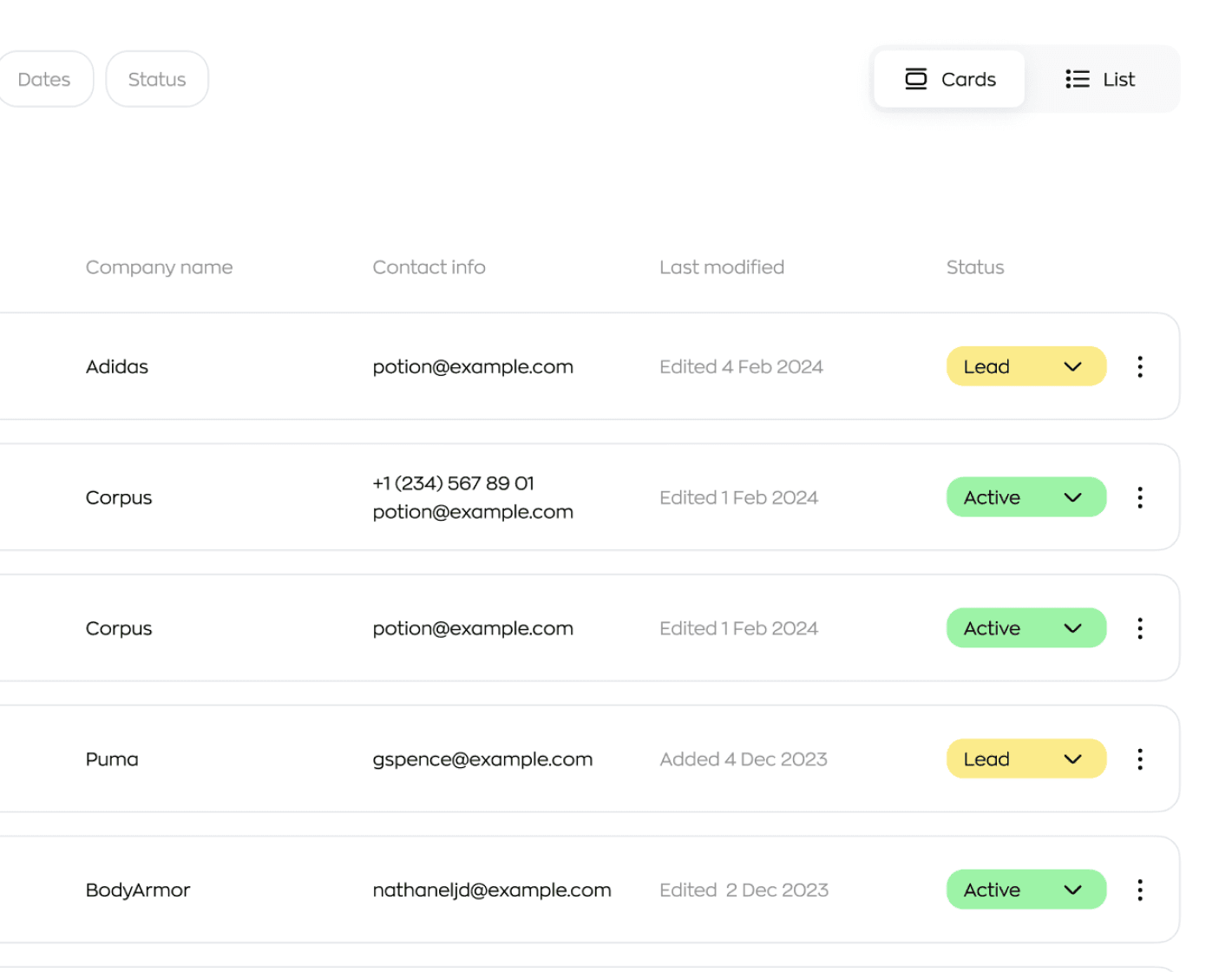Viewport: 1232px width, 972px height.
Task: Switch to the List view
Action: 1100,79
